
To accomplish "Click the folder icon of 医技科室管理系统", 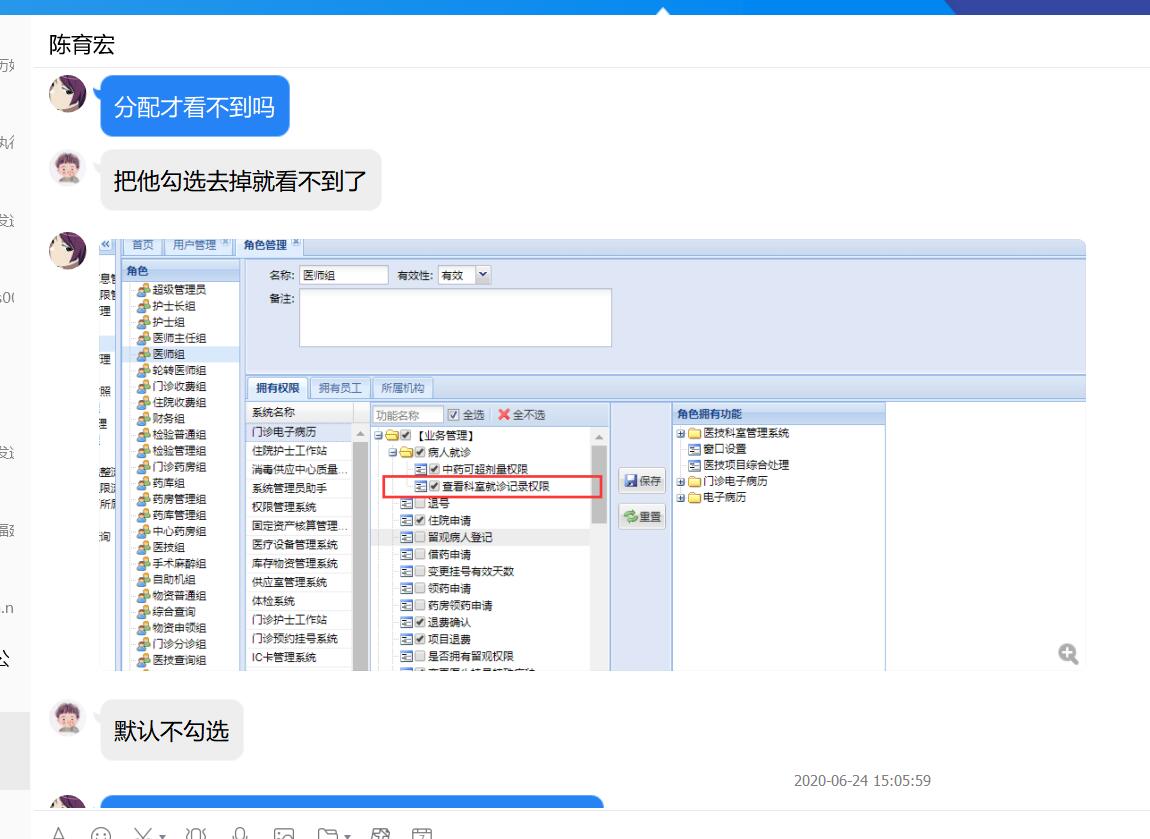I will (694, 433).
